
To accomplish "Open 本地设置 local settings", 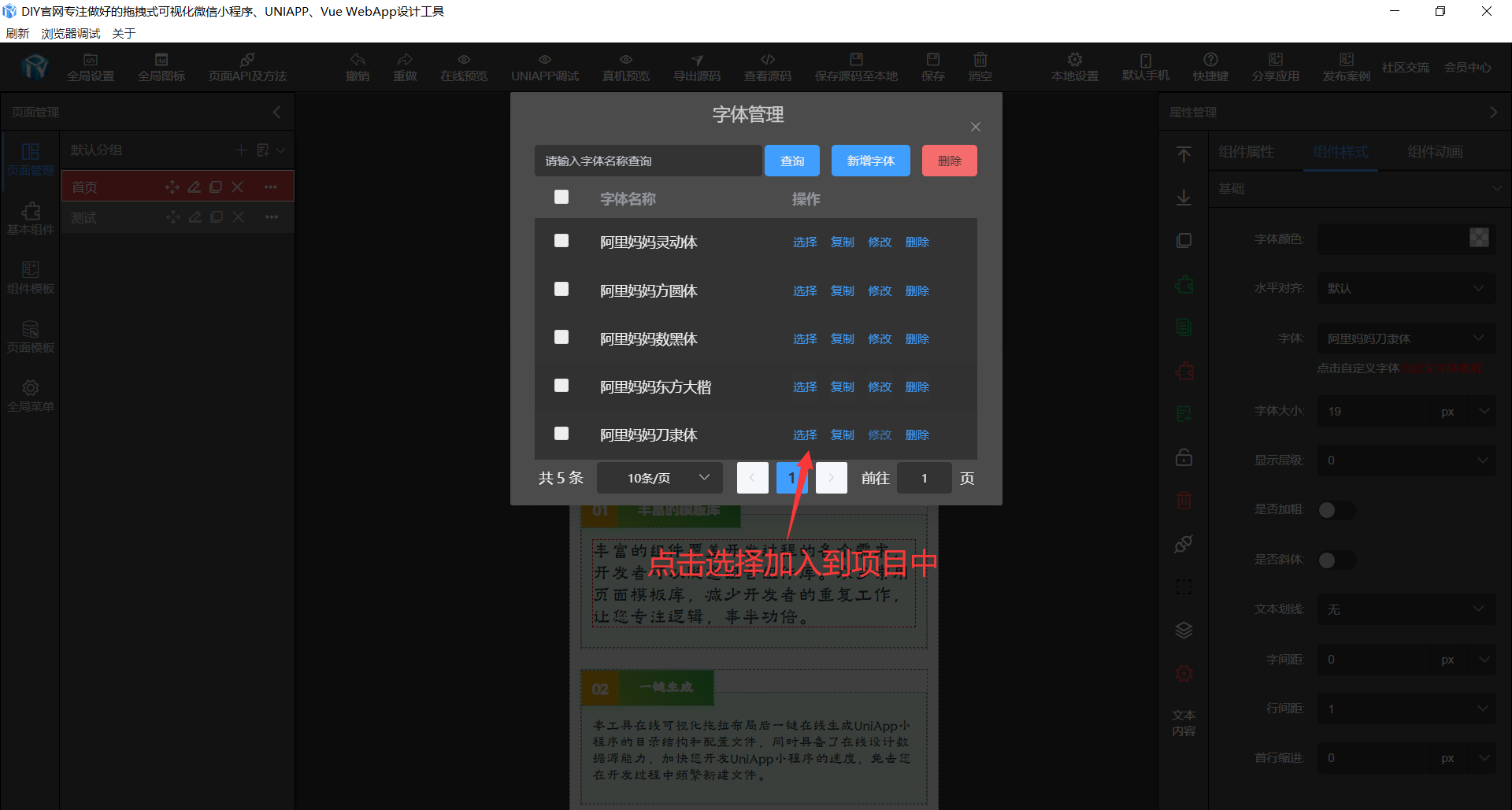I will click(x=1075, y=68).
